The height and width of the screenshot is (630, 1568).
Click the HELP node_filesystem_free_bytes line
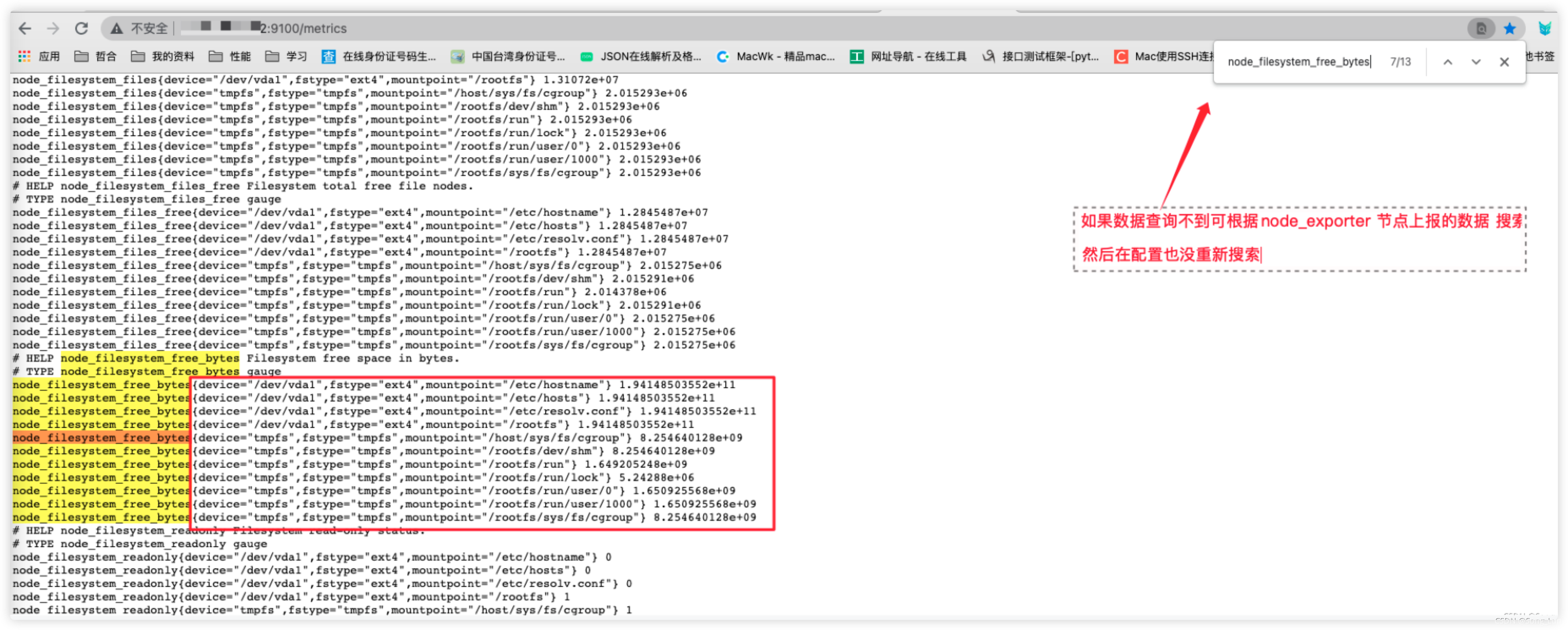[x=236, y=358]
